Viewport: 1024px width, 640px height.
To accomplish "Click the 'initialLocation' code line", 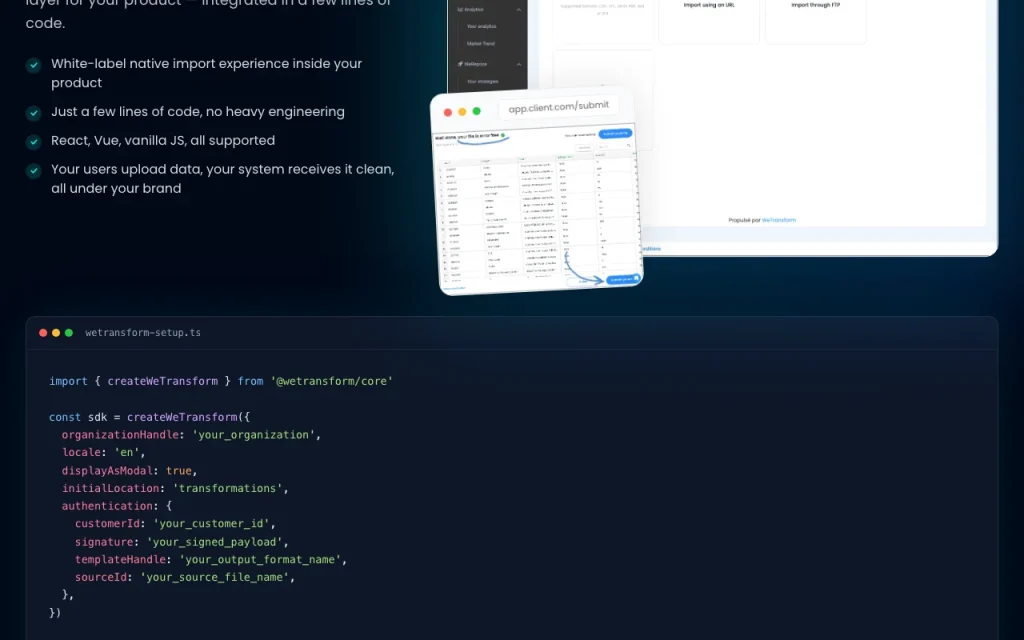I will [175, 488].
